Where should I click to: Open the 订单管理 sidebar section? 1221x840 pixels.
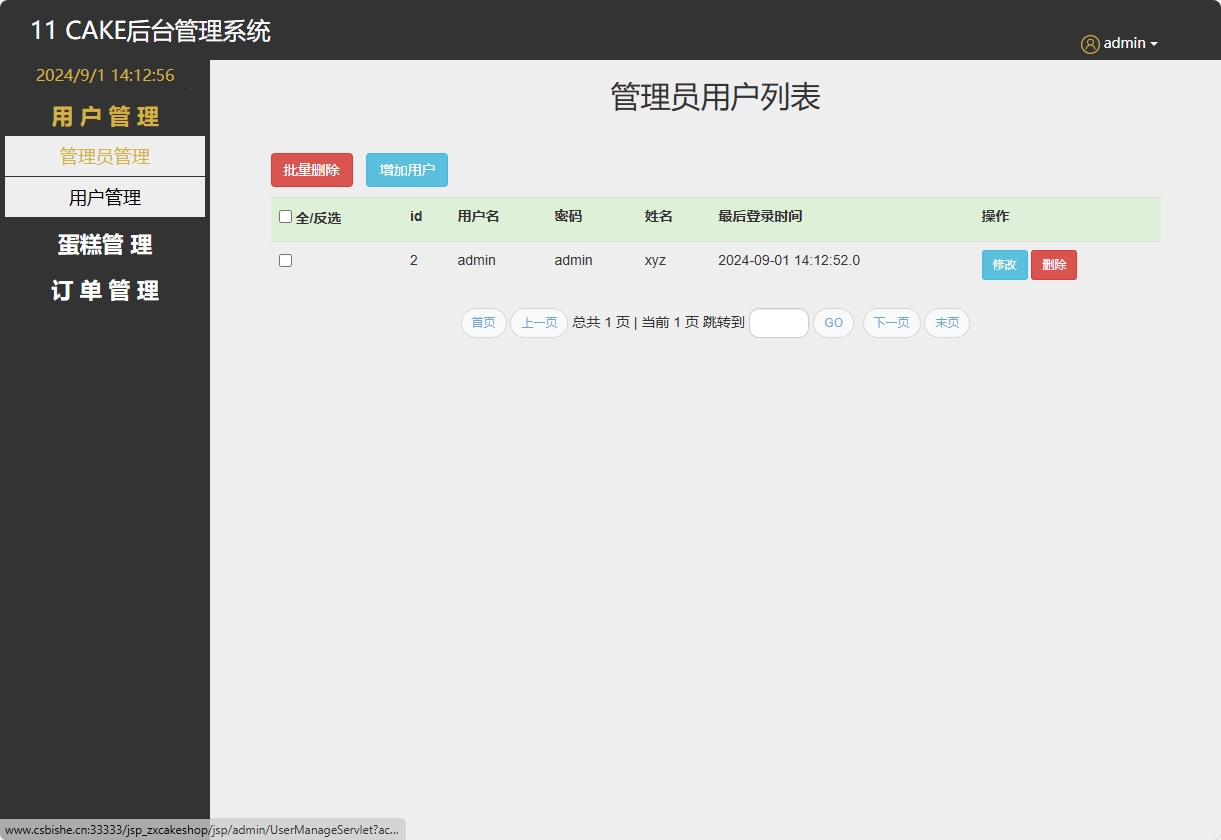(x=104, y=291)
